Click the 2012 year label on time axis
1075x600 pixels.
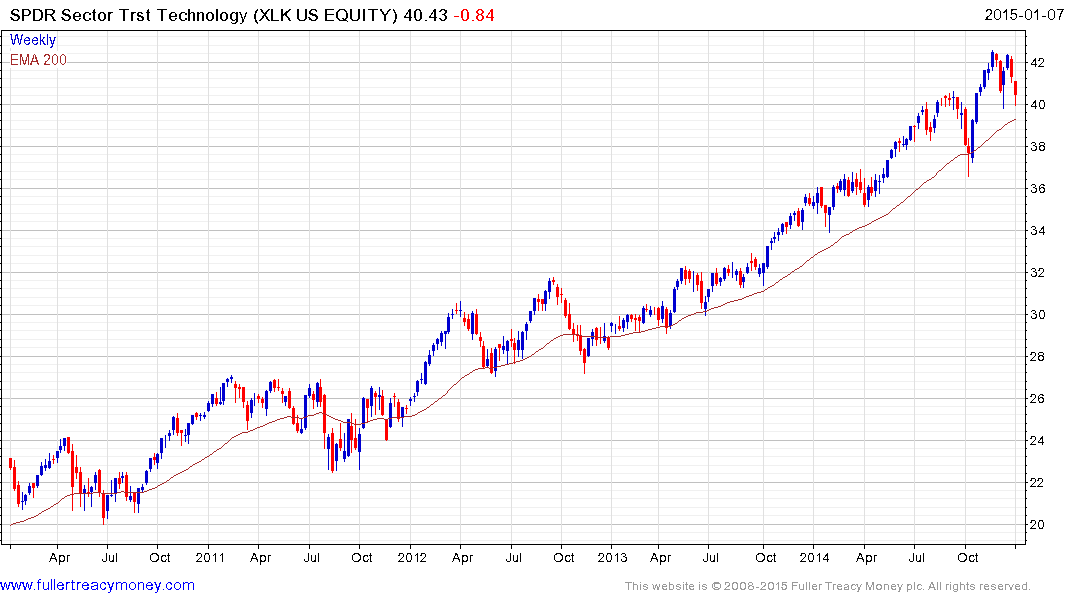pos(412,557)
